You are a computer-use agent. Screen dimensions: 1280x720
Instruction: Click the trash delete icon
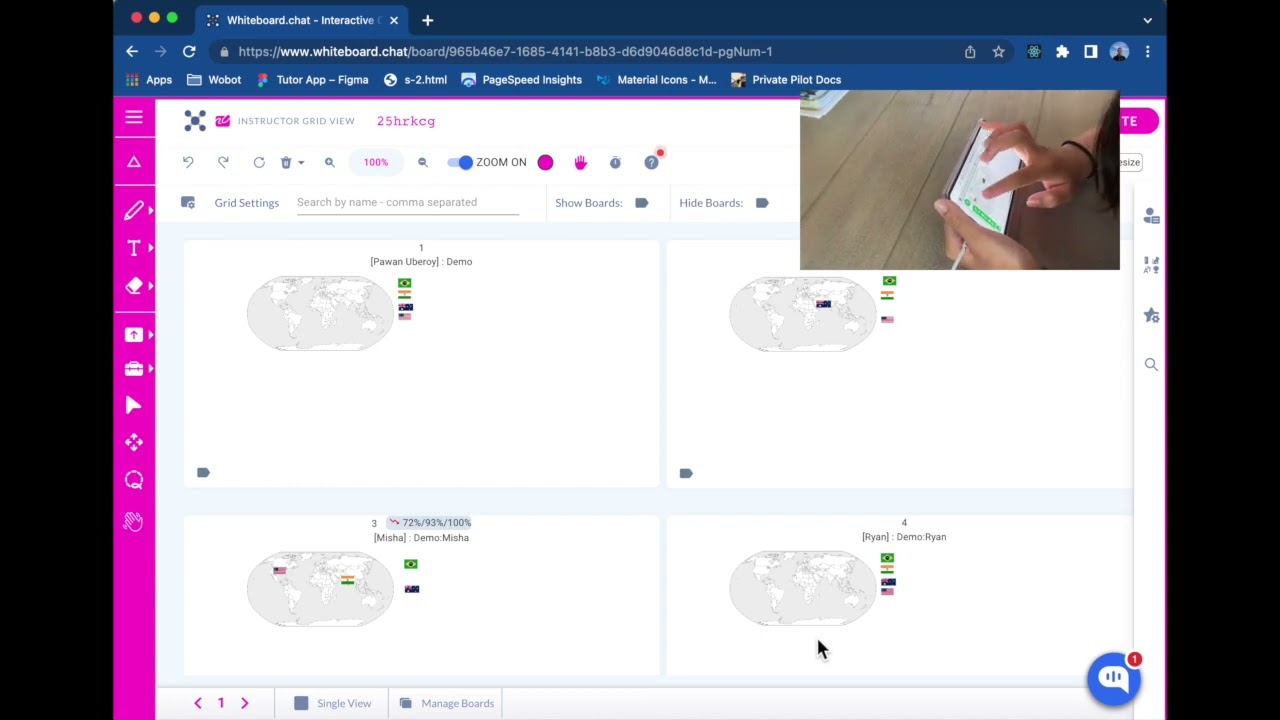(286, 162)
